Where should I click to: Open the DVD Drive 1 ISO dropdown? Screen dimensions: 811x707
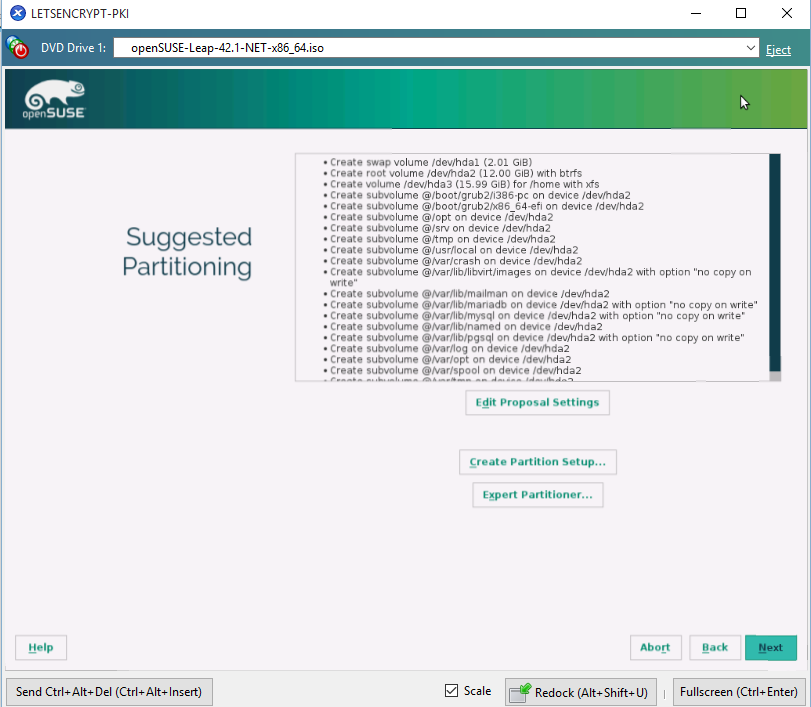point(751,48)
